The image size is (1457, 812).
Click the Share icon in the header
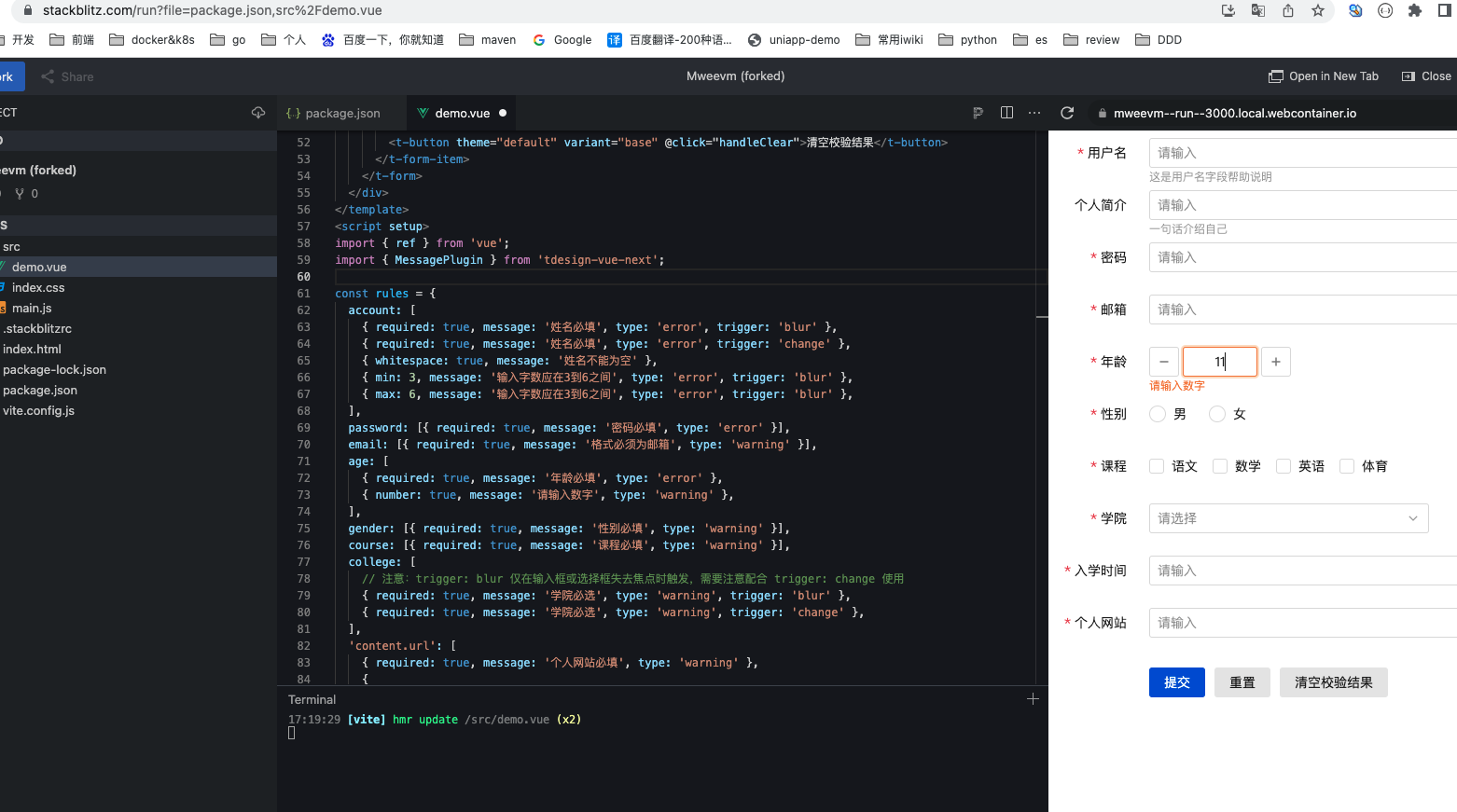click(67, 76)
